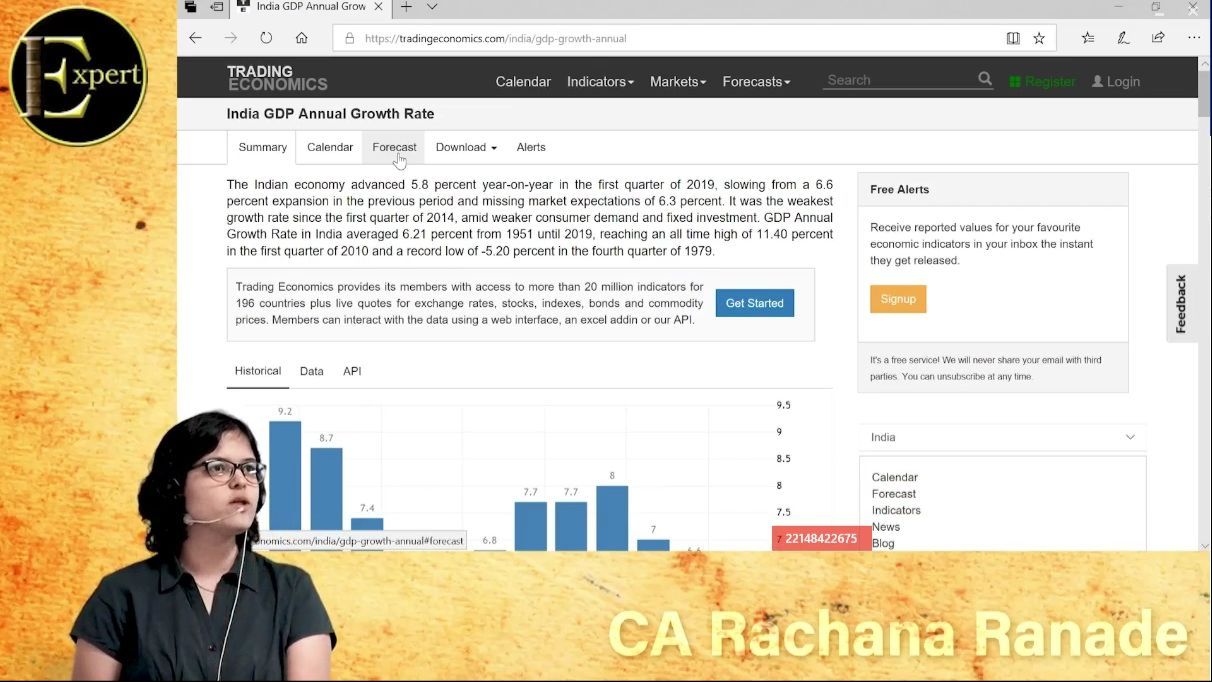Click the chart bar labeled 9.2
Image resolution: width=1212 pixels, height=682 pixels.
(285, 485)
